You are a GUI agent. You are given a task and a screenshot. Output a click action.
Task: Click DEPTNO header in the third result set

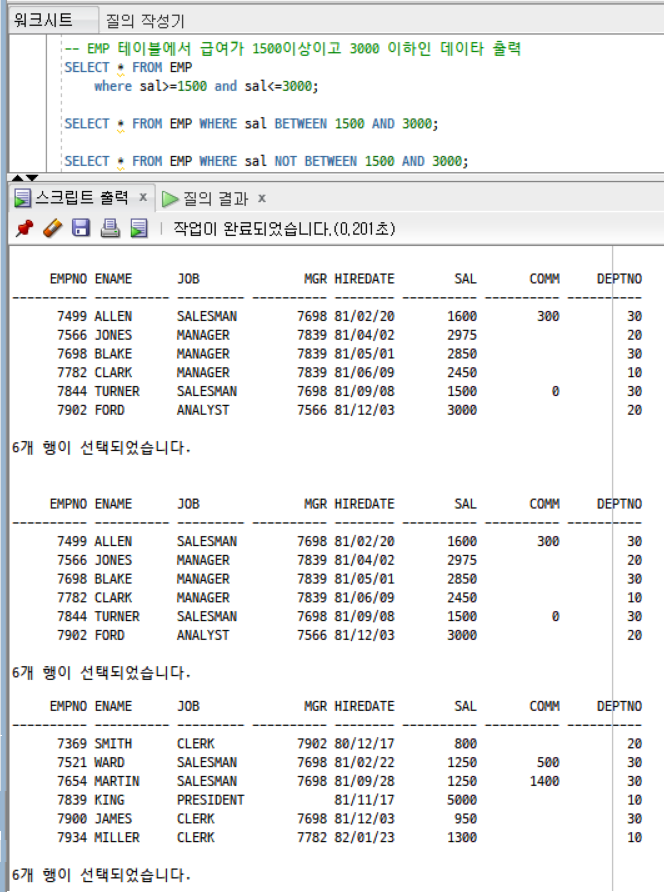pyautogui.click(x=619, y=706)
